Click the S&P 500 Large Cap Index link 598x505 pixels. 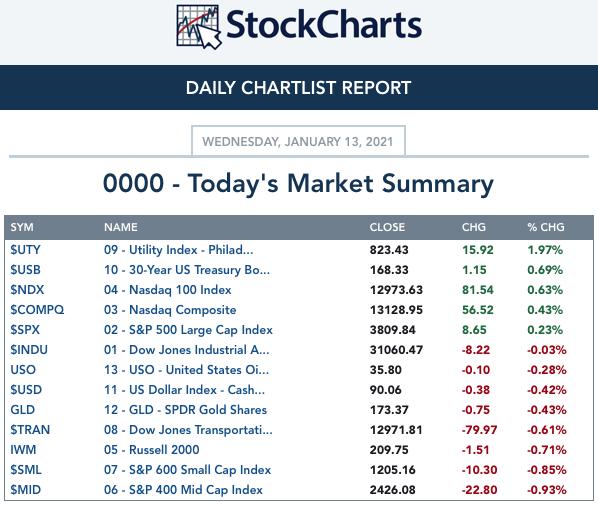(x=188, y=330)
